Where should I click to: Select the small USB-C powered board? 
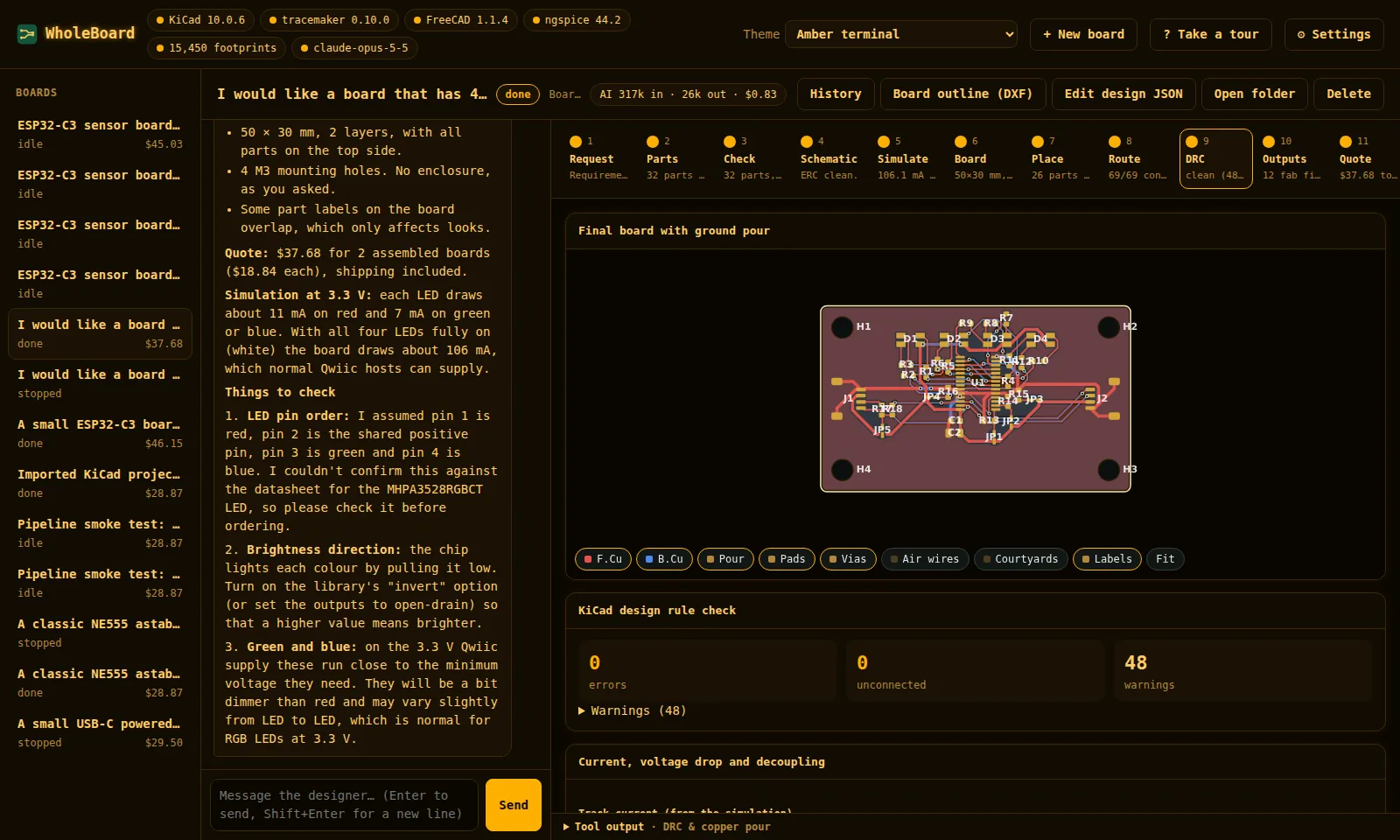click(100, 732)
